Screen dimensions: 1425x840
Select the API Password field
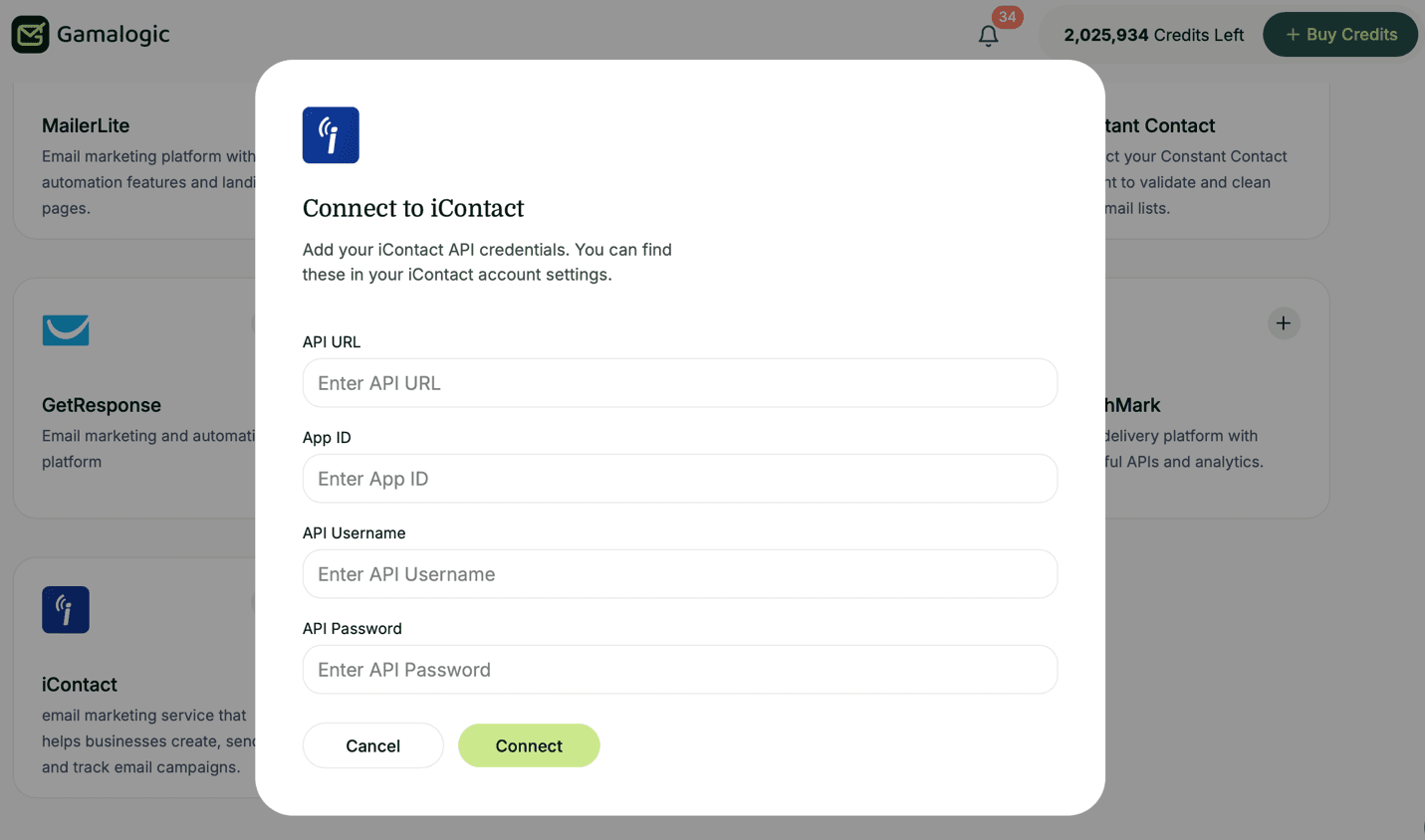tap(679, 670)
